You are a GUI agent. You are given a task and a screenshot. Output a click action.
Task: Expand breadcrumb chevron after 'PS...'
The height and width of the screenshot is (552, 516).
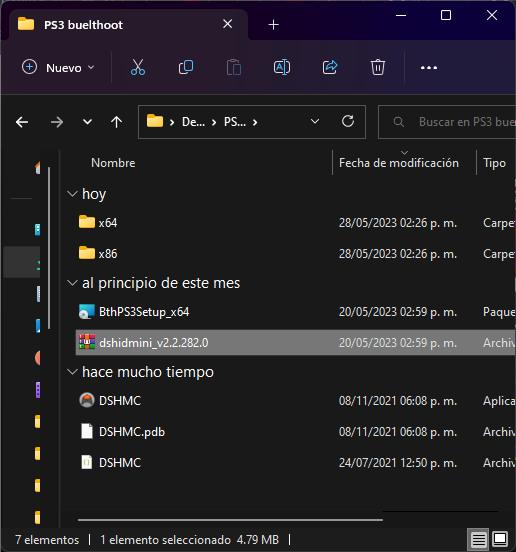pyautogui.click(x=255, y=122)
